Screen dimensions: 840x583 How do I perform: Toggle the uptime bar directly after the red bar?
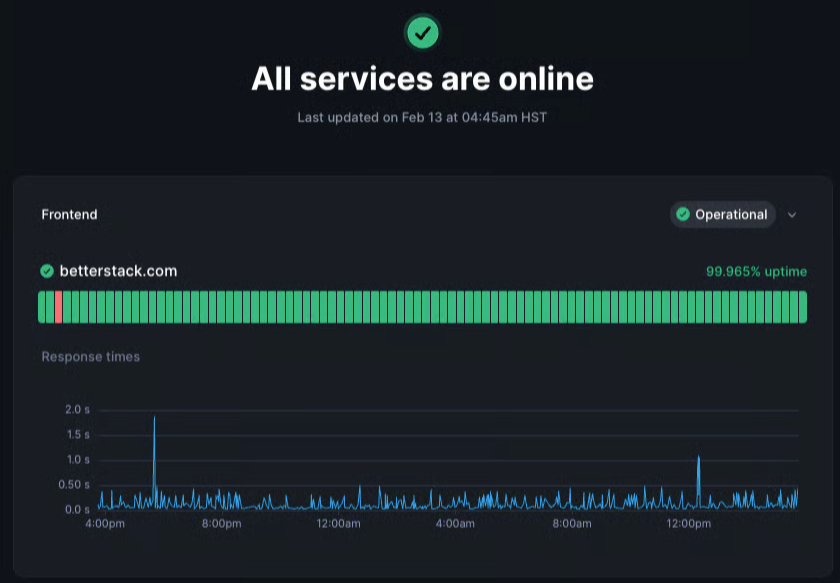point(67,306)
